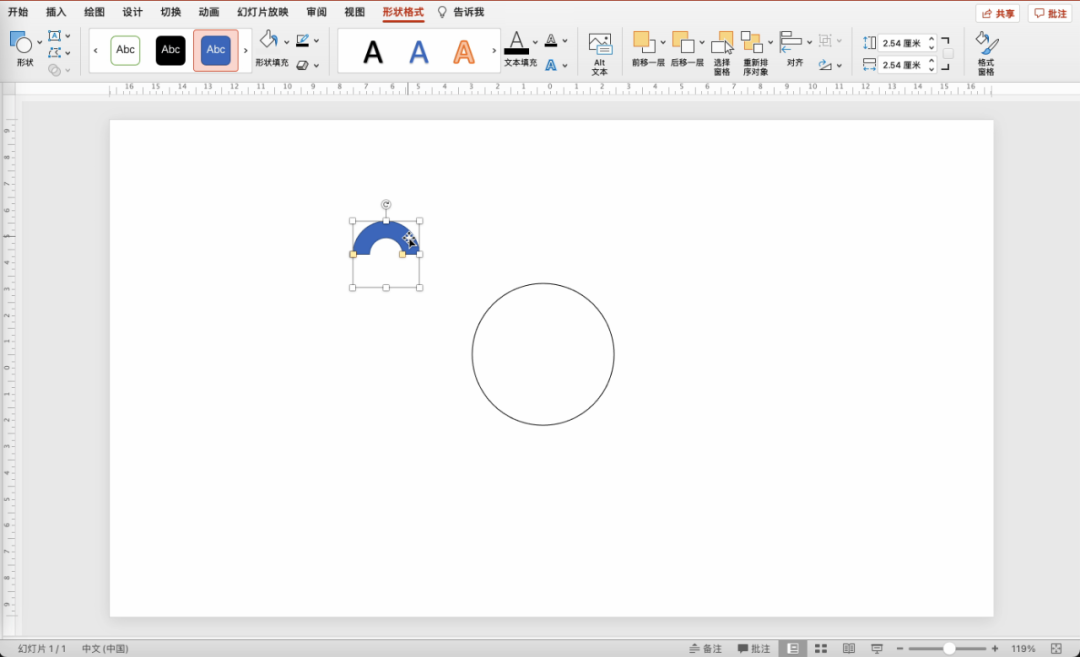Open the 切换 tab
The image size is (1080, 657).
click(170, 12)
